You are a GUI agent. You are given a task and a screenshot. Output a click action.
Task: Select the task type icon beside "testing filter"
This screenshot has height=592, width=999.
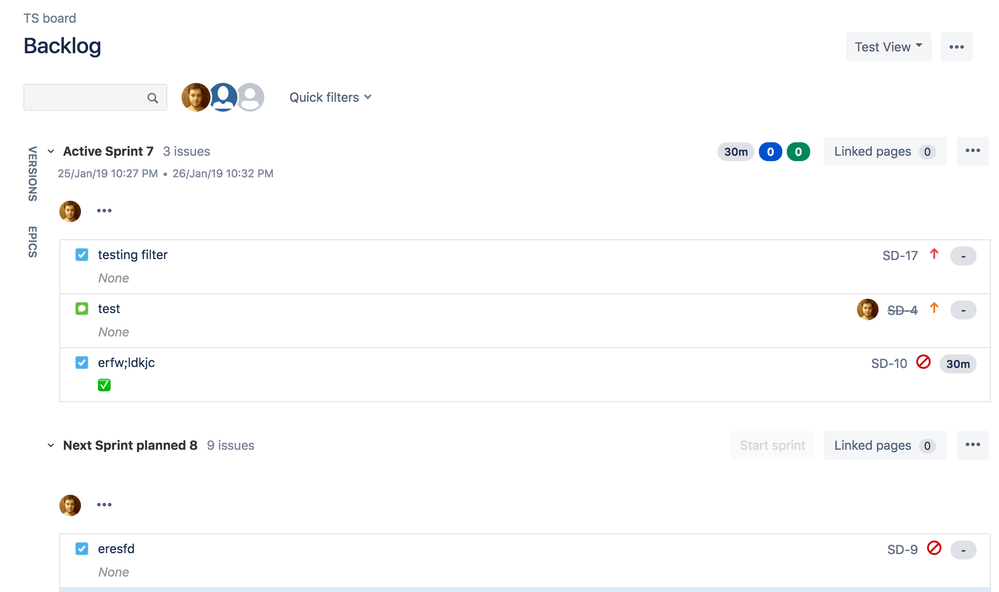click(81, 254)
